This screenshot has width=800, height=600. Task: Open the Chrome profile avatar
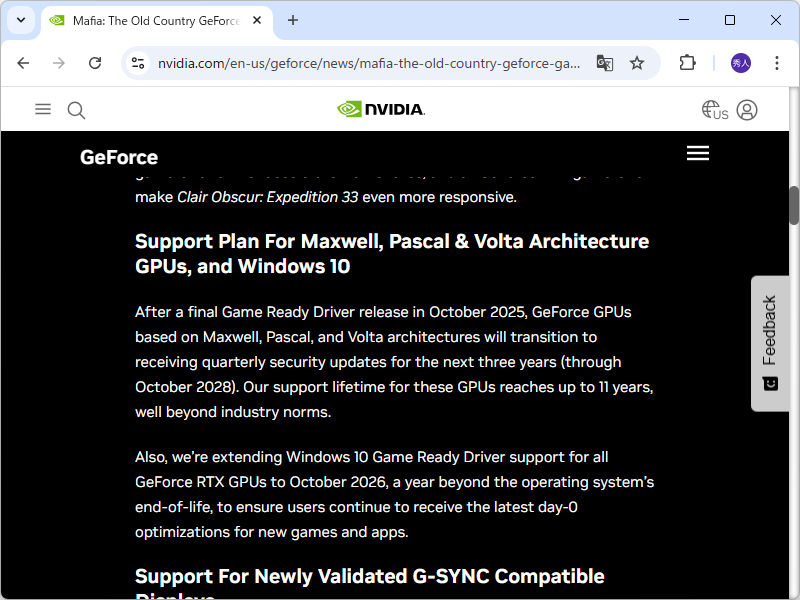click(x=741, y=63)
